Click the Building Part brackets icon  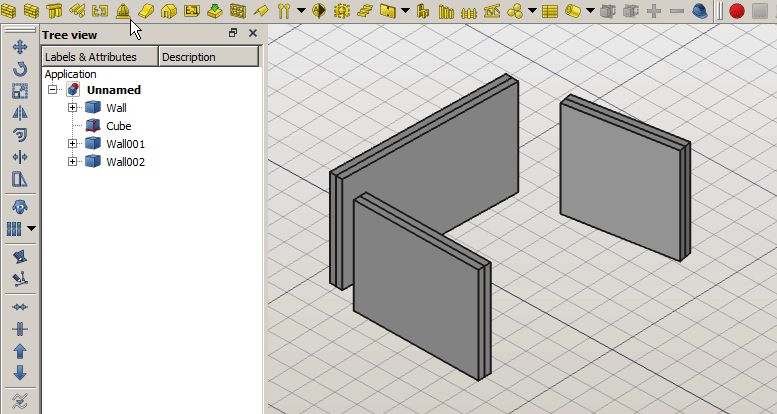coord(100,10)
